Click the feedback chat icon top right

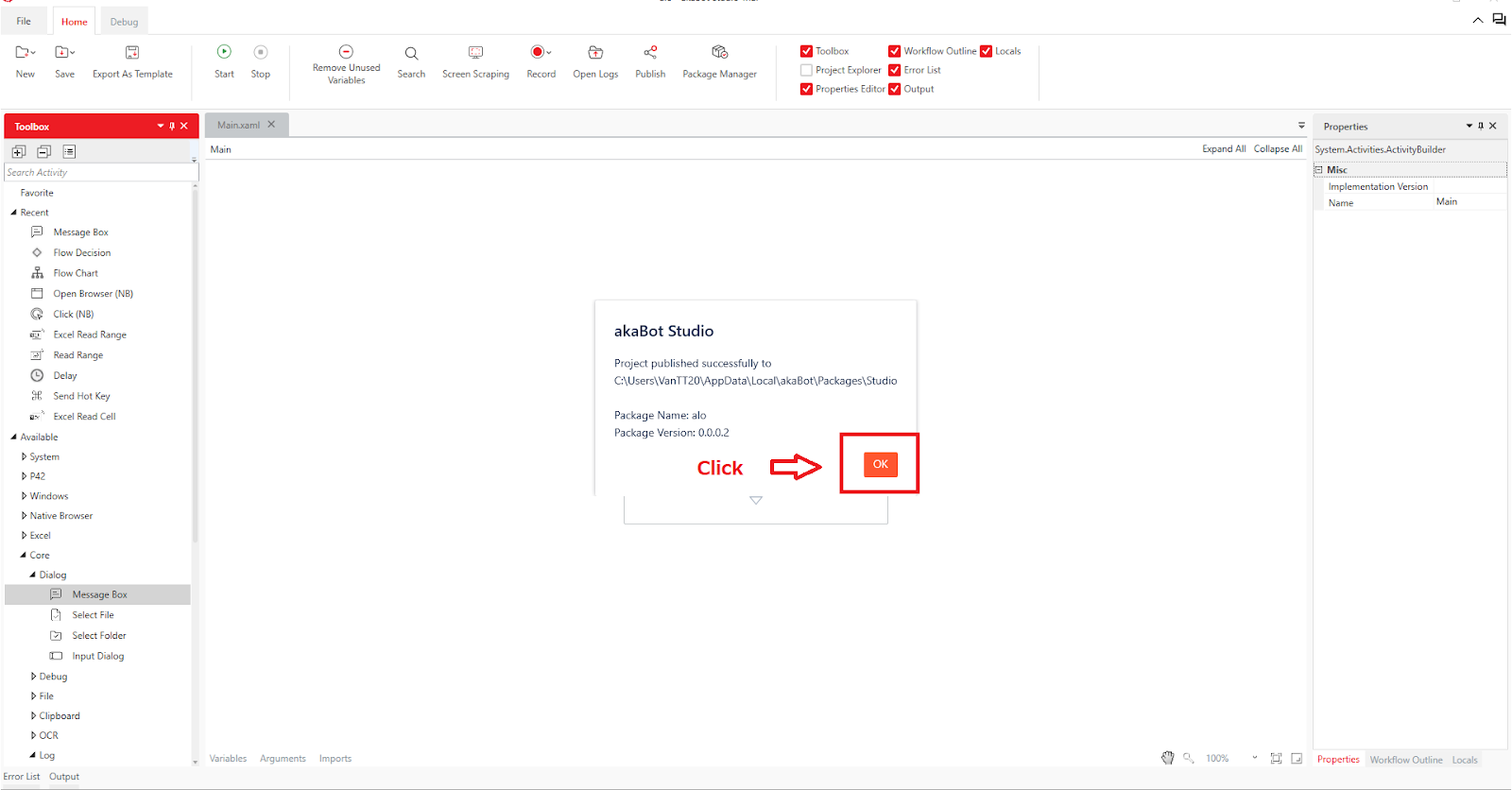click(x=1499, y=19)
